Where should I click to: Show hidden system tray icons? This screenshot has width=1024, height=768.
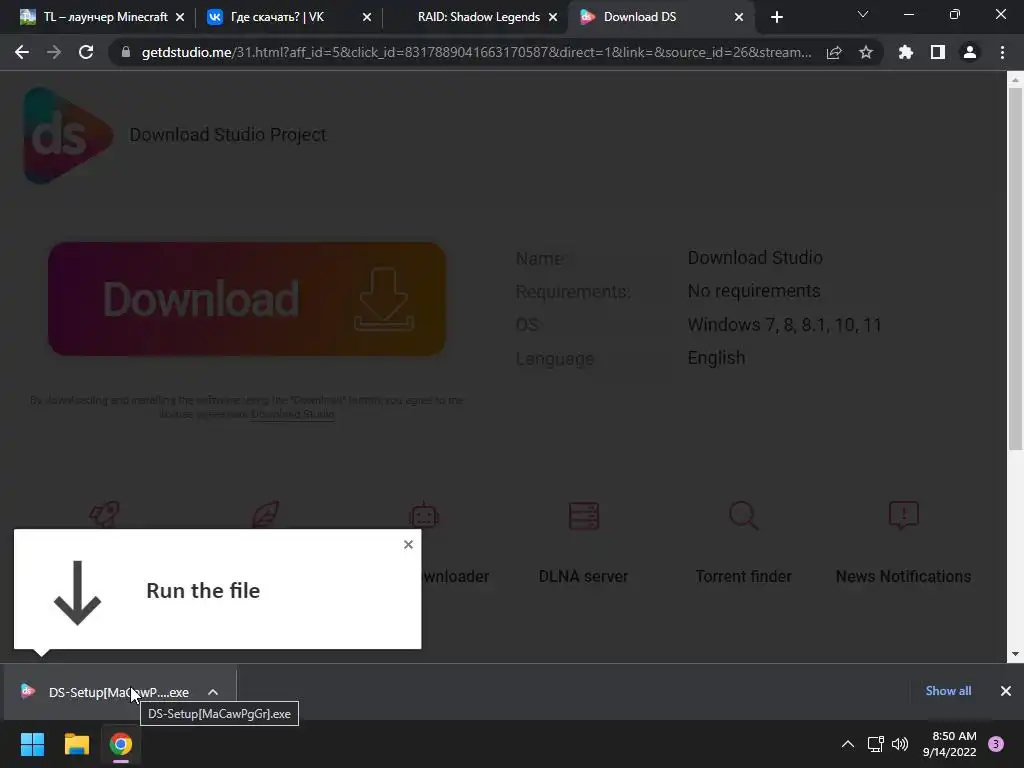tap(848, 744)
